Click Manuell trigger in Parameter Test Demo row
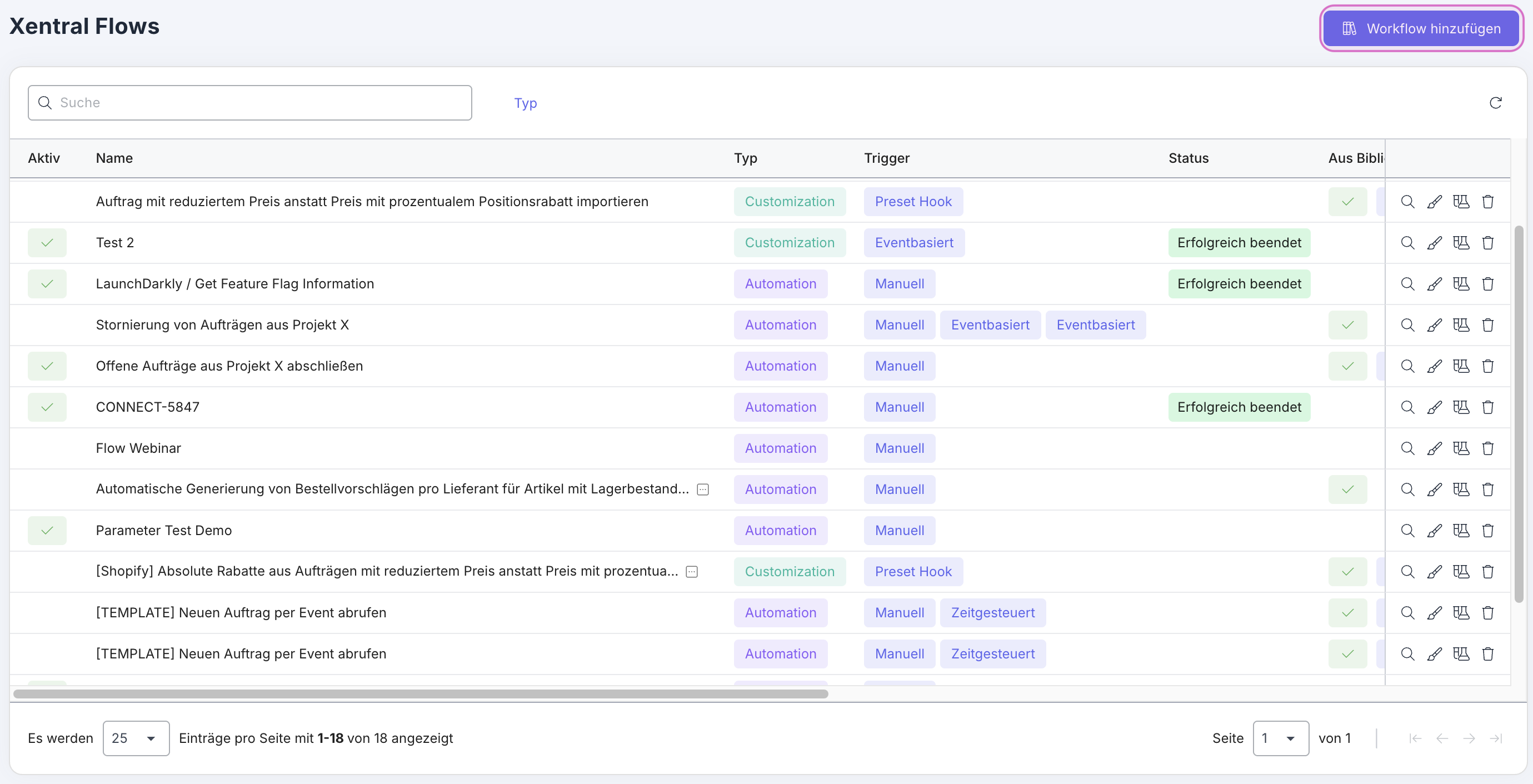 coord(899,531)
